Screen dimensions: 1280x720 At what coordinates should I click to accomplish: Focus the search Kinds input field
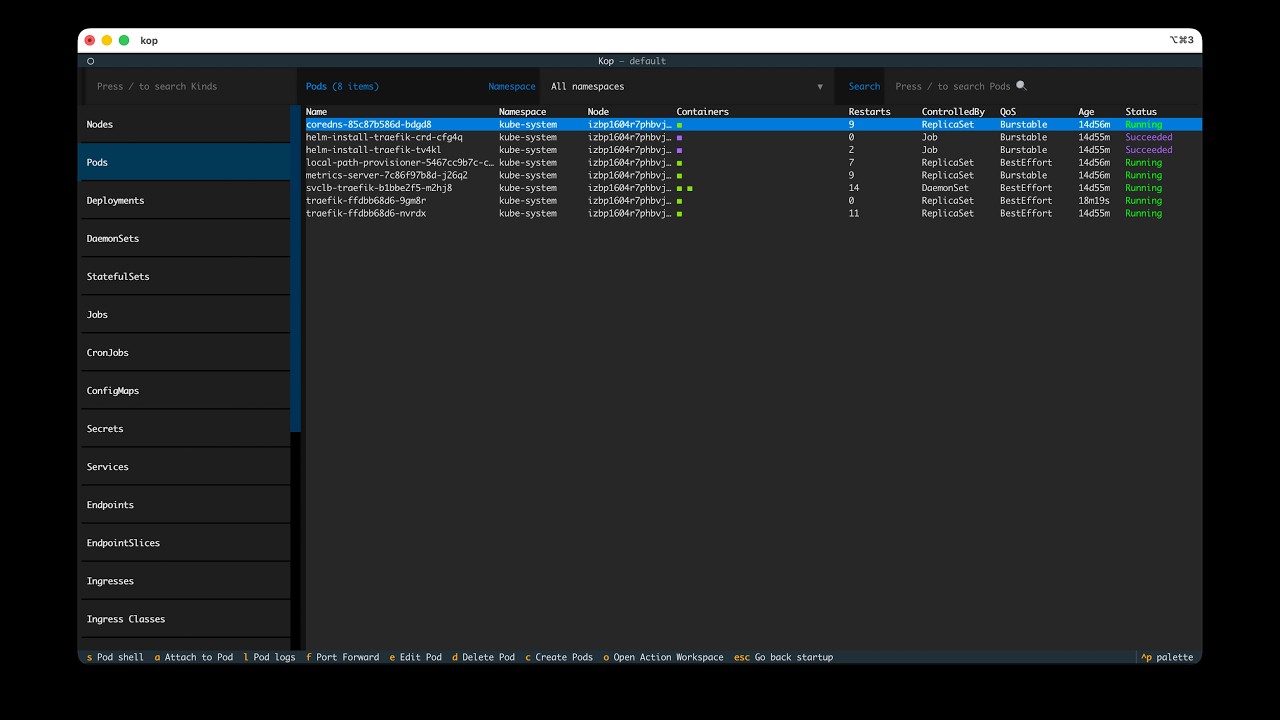point(190,86)
